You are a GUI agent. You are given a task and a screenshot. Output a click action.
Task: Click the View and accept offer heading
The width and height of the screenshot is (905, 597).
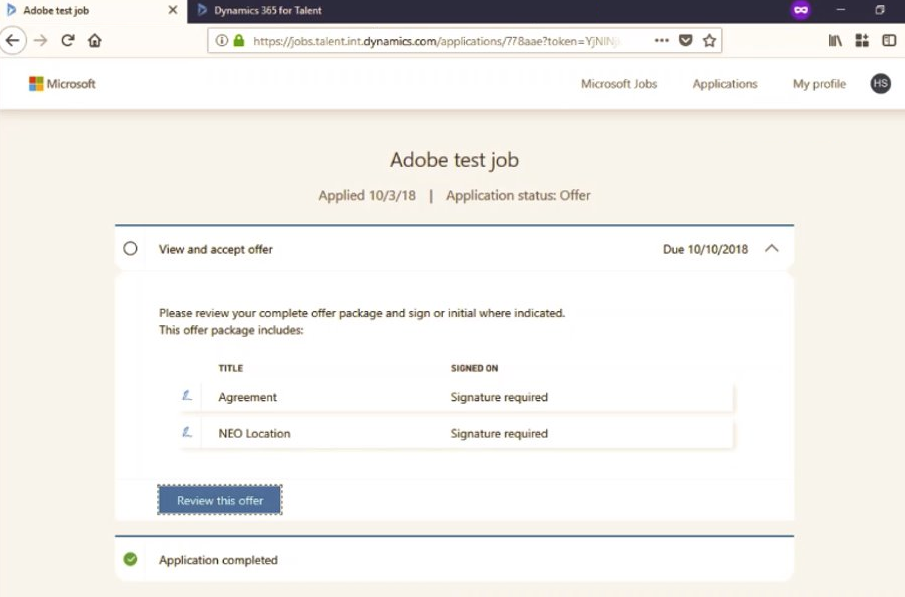216,249
